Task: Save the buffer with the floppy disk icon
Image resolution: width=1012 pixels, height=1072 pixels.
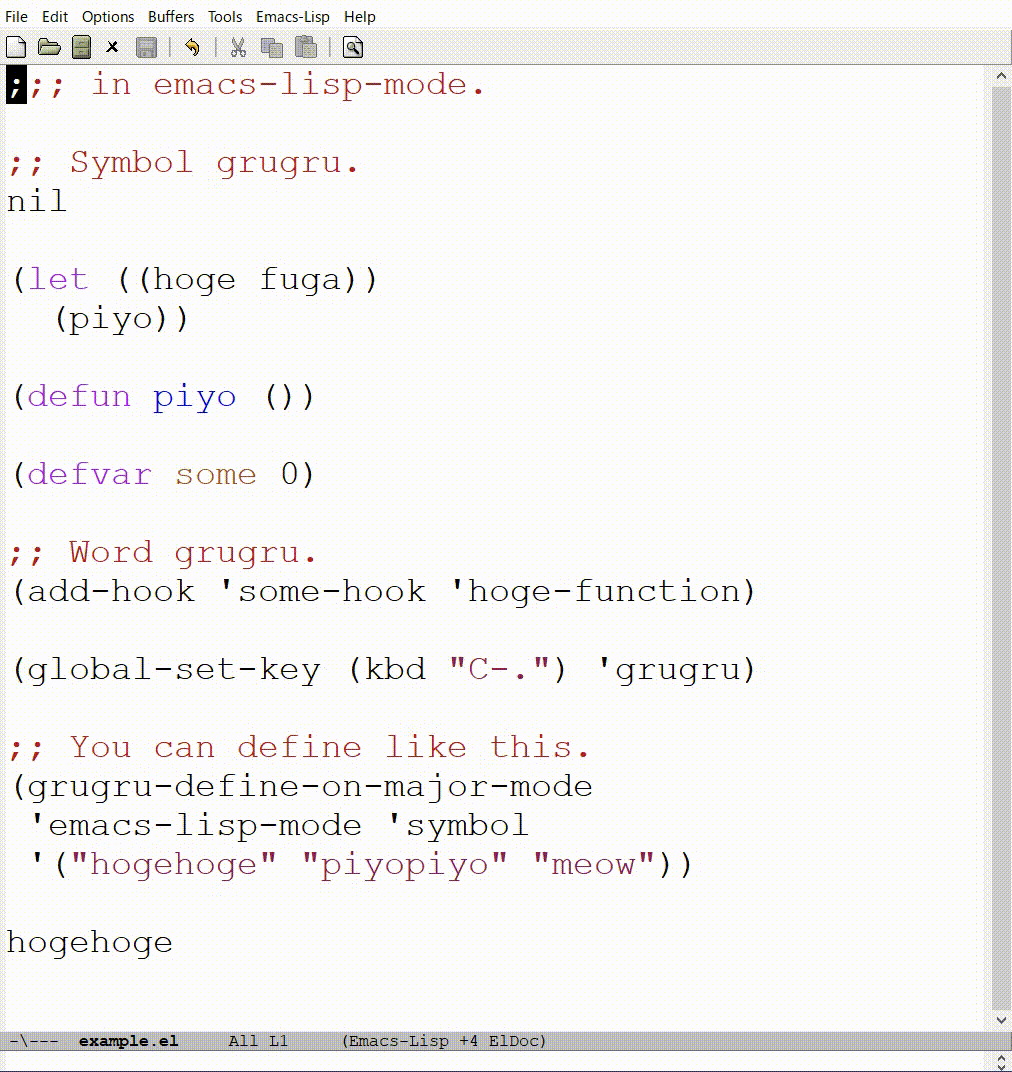Action: tap(146, 47)
